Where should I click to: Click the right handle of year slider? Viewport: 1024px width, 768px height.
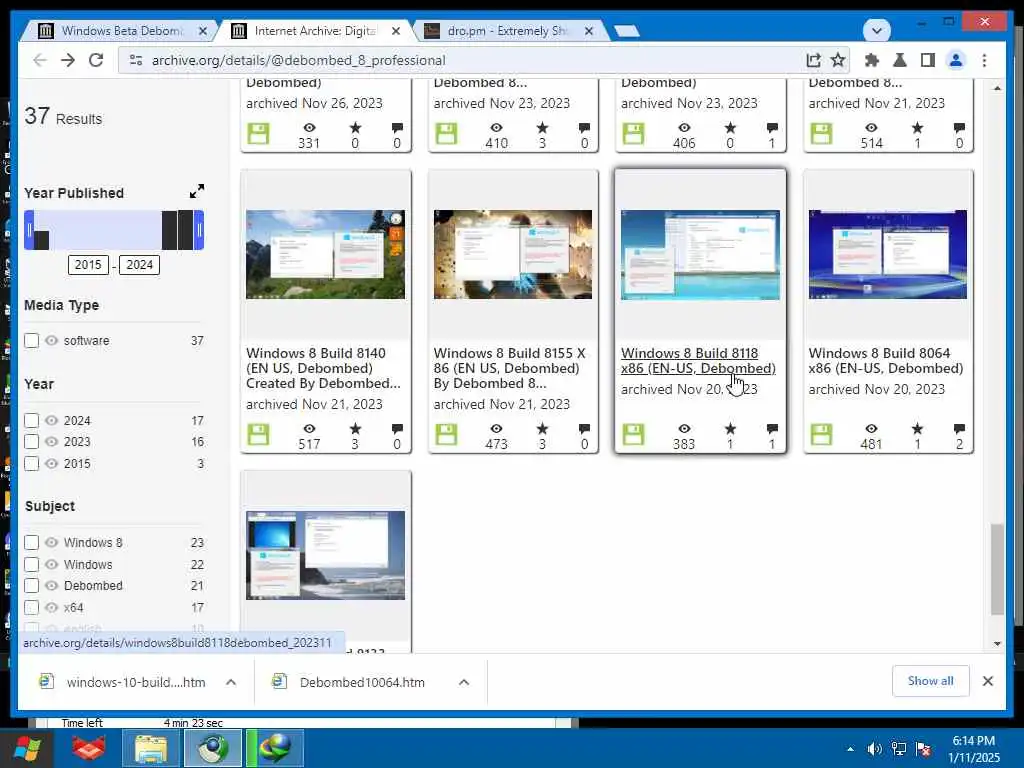tap(199, 230)
